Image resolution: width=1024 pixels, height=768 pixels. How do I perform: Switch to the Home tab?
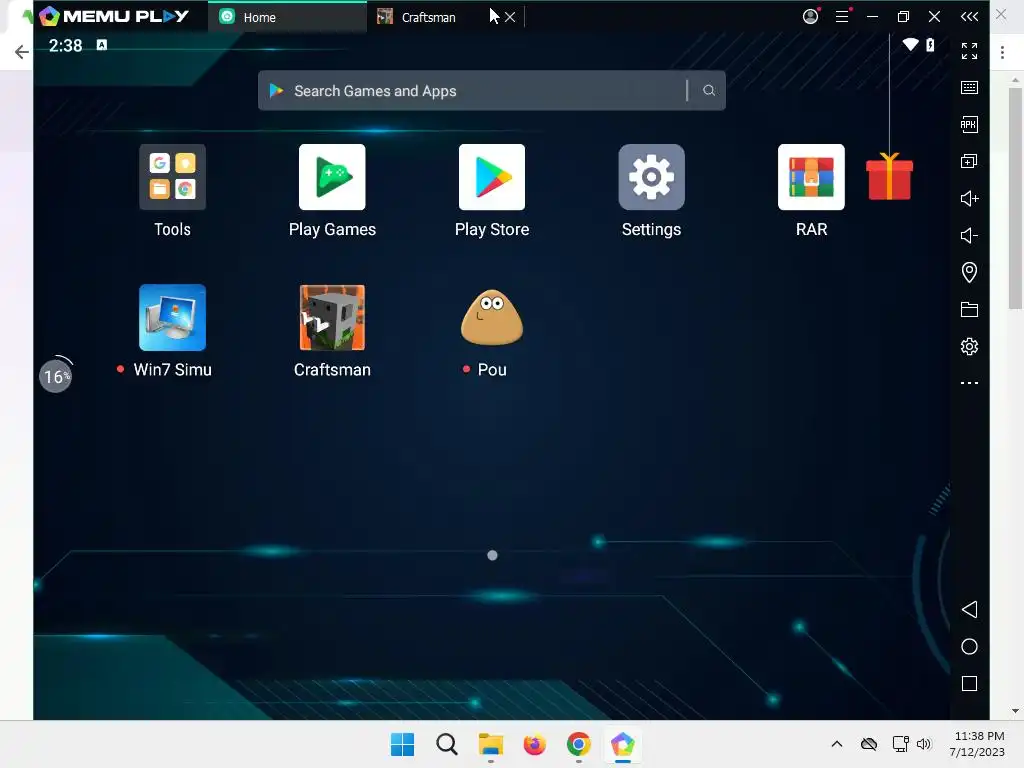pos(287,17)
